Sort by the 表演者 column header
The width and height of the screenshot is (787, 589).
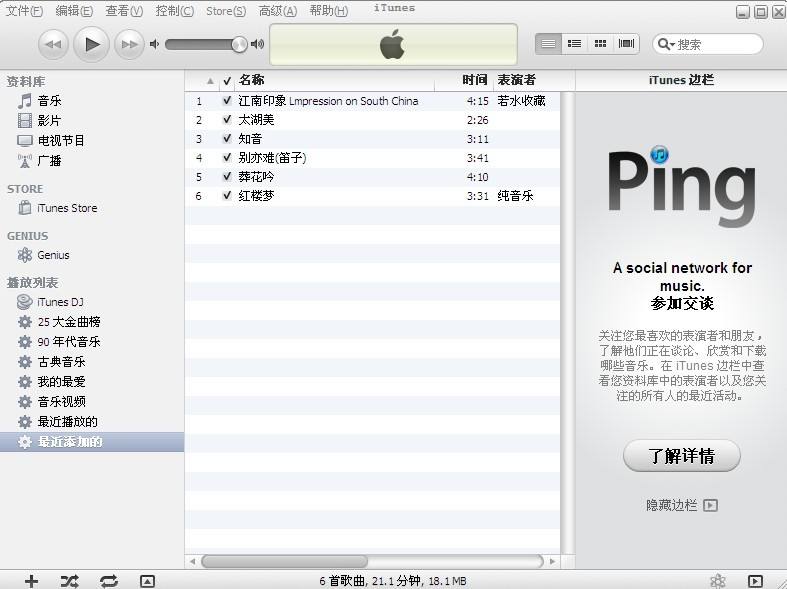coord(534,80)
